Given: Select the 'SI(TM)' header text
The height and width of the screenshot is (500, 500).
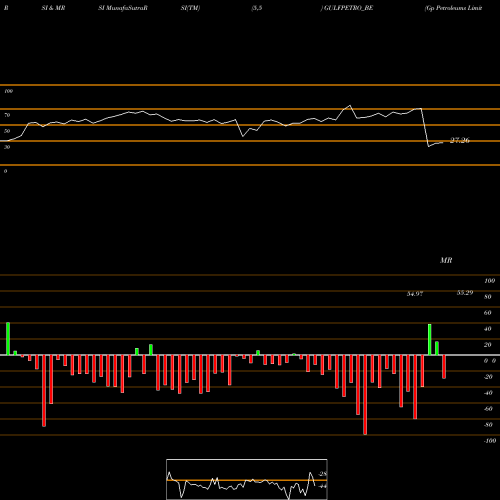Looking at the screenshot, I should tap(190, 8).
